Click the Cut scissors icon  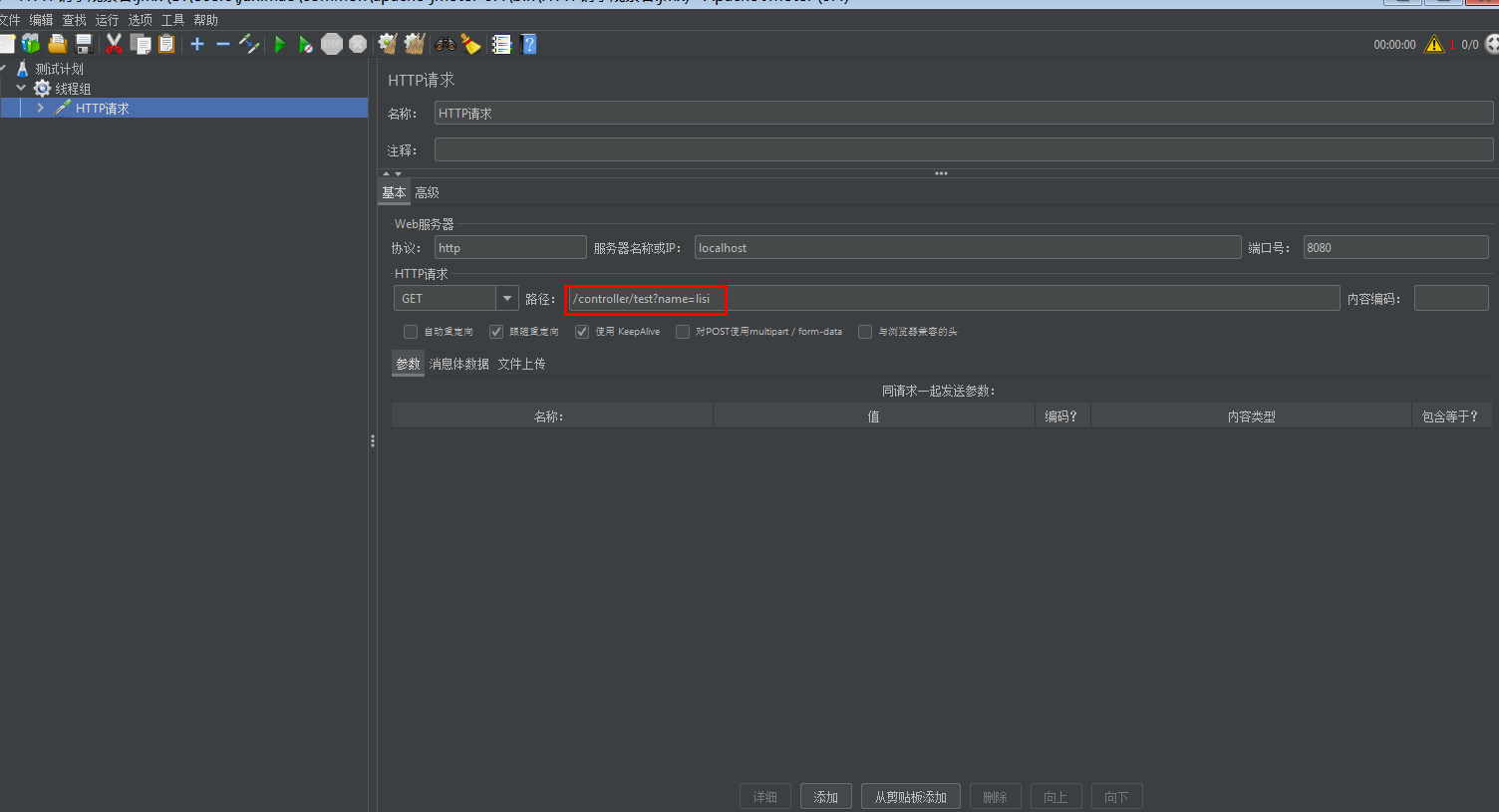point(114,44)
